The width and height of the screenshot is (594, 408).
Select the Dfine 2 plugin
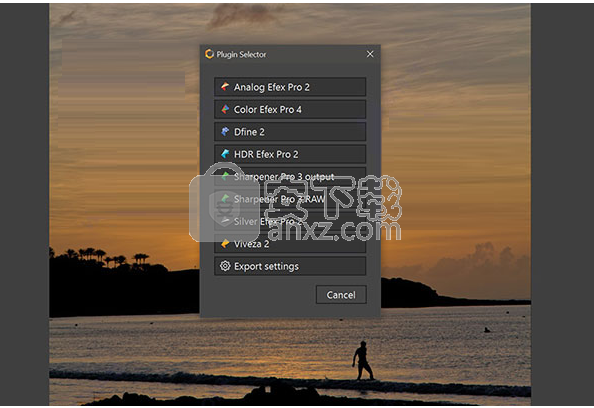click(290, 132)
